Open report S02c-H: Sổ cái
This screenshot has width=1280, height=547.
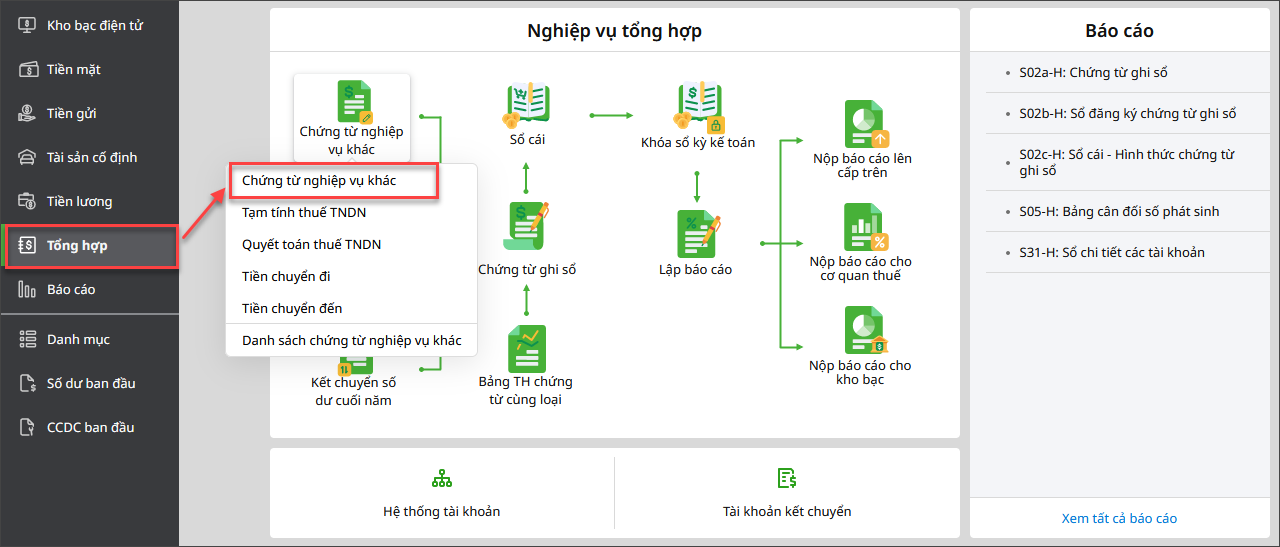click(1127, 162)
